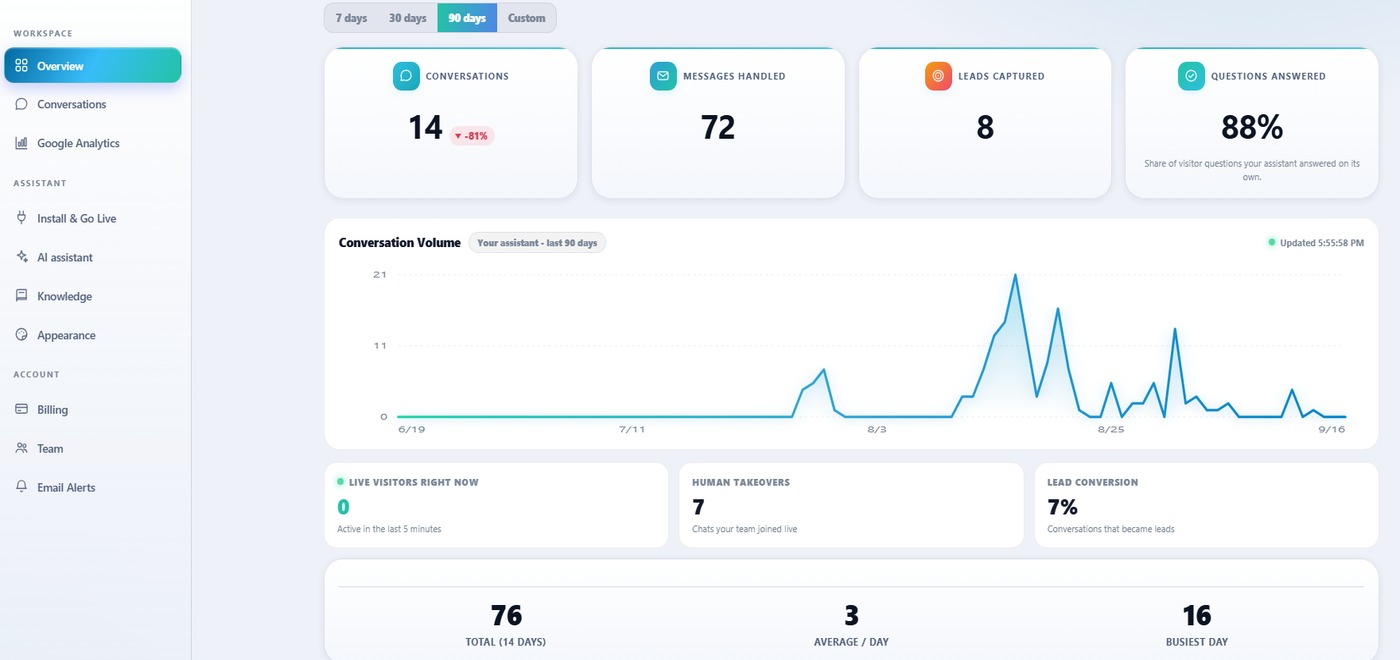1400x660 pixels.
Task: Click the Team people icon
Action: coord(21,449)
